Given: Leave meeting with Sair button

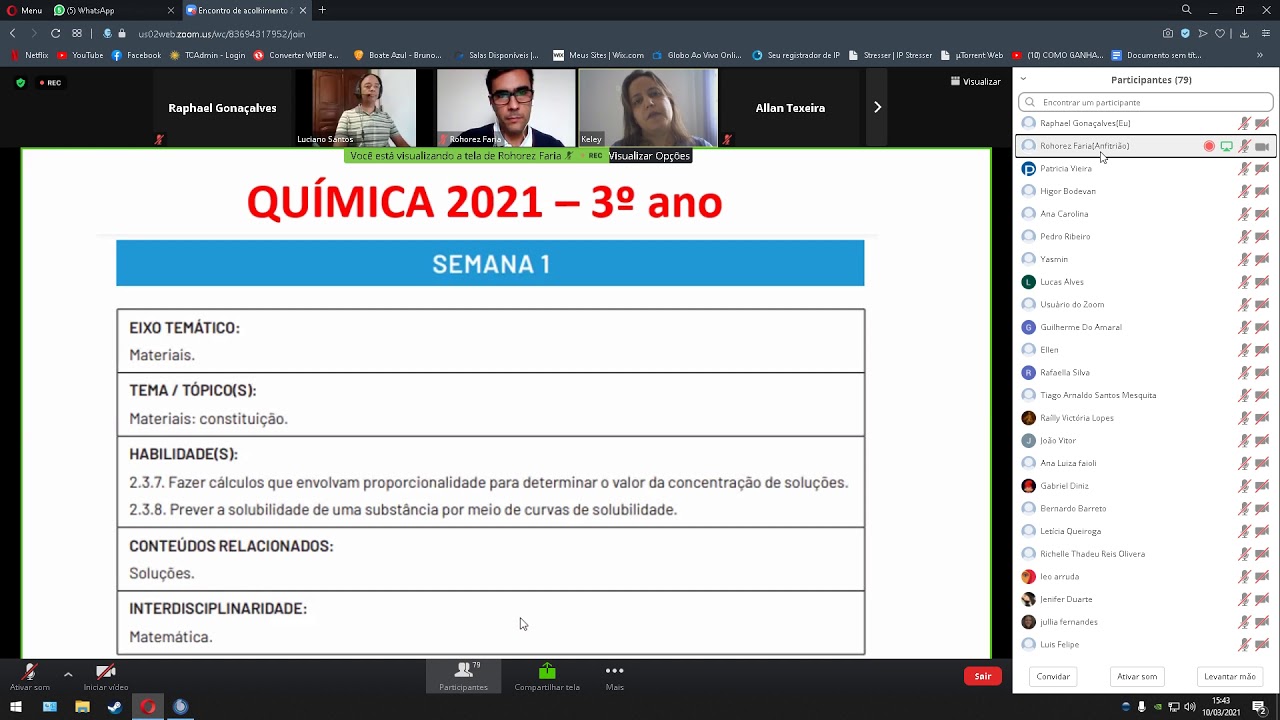Looking at the screenshot, I should (983, 676).
